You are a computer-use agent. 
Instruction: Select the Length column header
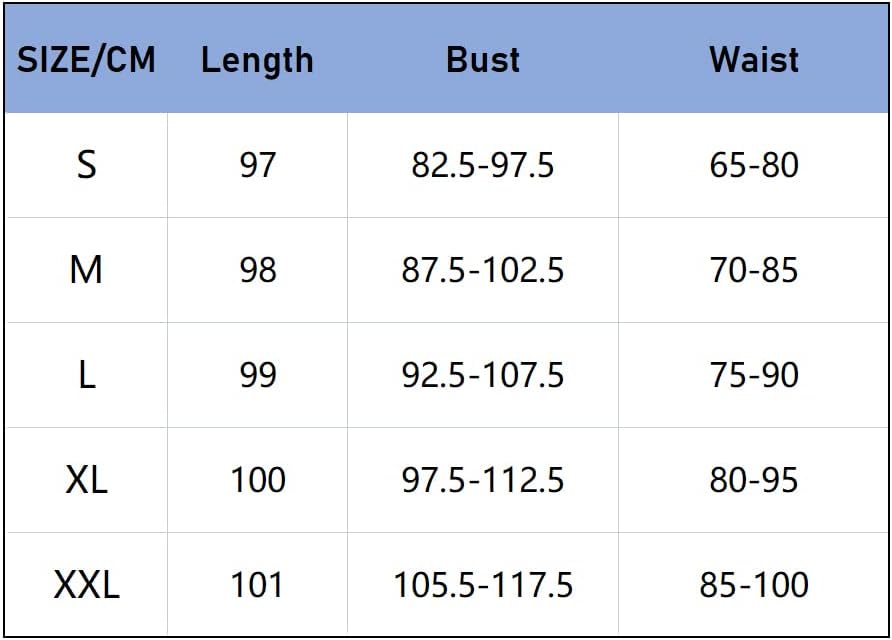click(x=257, y=60)
